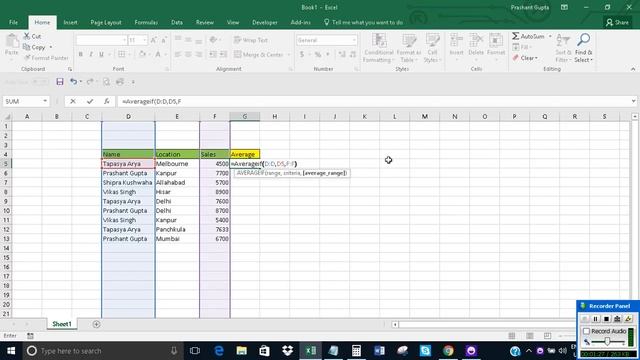Open the Insert Function fx dialog
Image resolution: width=640 pixels, height=360 pixels.
click(x=107, y=101)
